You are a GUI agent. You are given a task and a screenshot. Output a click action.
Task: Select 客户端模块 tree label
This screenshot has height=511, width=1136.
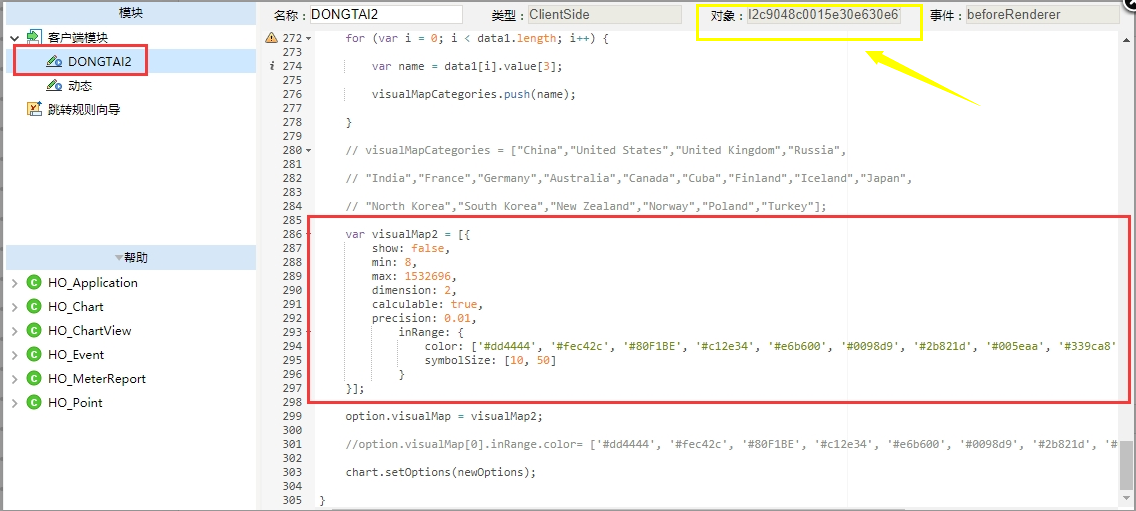(78, 38)
